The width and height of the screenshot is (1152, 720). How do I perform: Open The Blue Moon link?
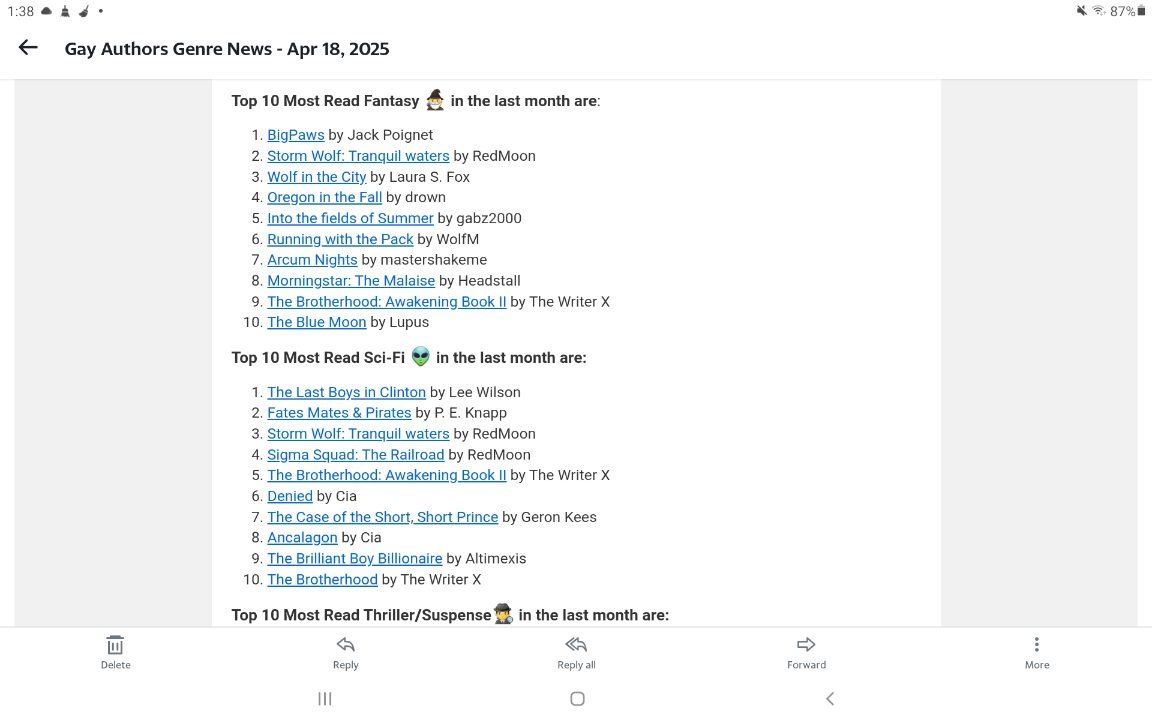(x=316, y=323)
